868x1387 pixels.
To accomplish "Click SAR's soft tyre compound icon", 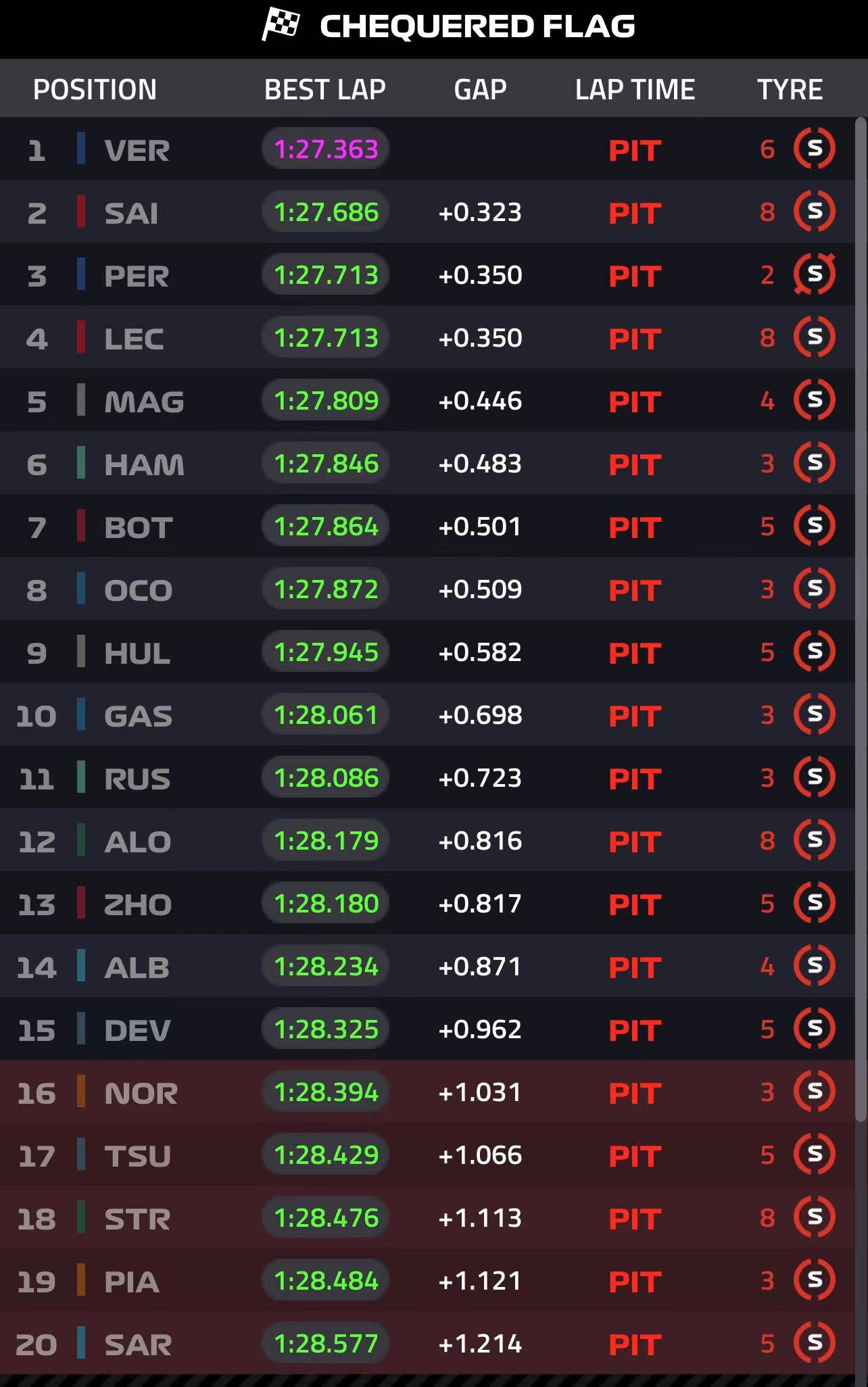I will [x=815, y=1343].
